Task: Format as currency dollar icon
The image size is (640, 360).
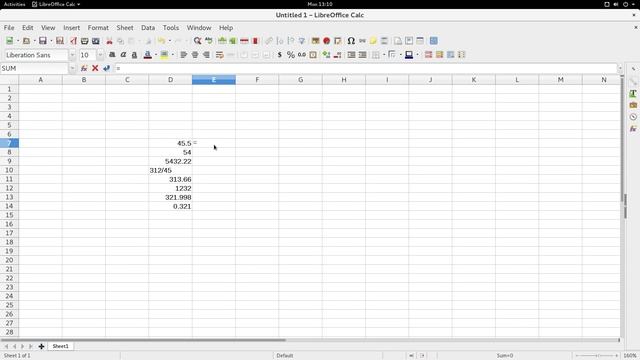Action: click(280, 55)
